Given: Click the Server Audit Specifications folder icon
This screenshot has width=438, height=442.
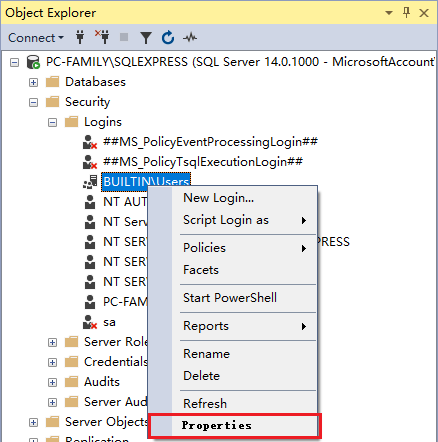Looking at the screenshot, I should (71, 402).
